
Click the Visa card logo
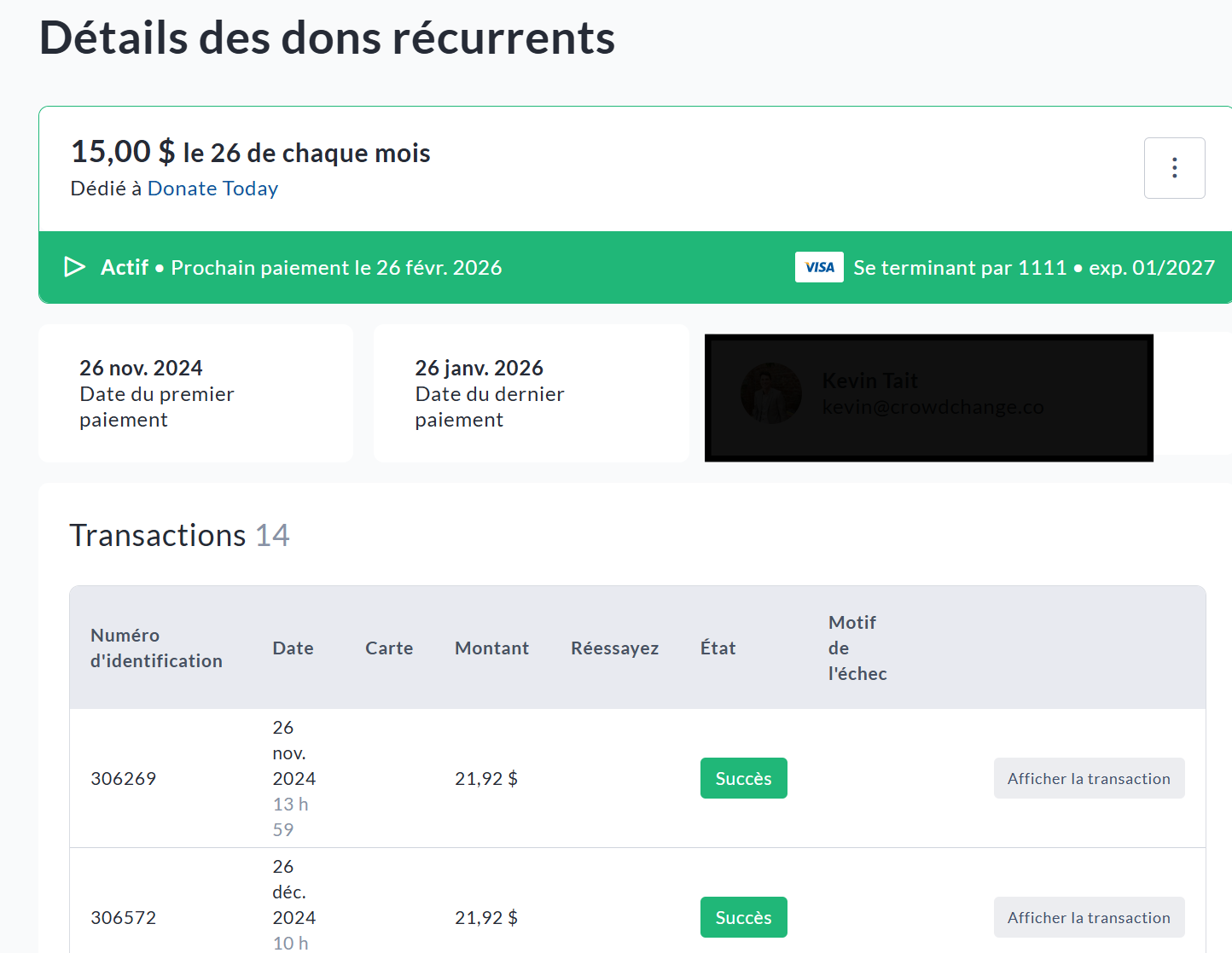(819, 267)
